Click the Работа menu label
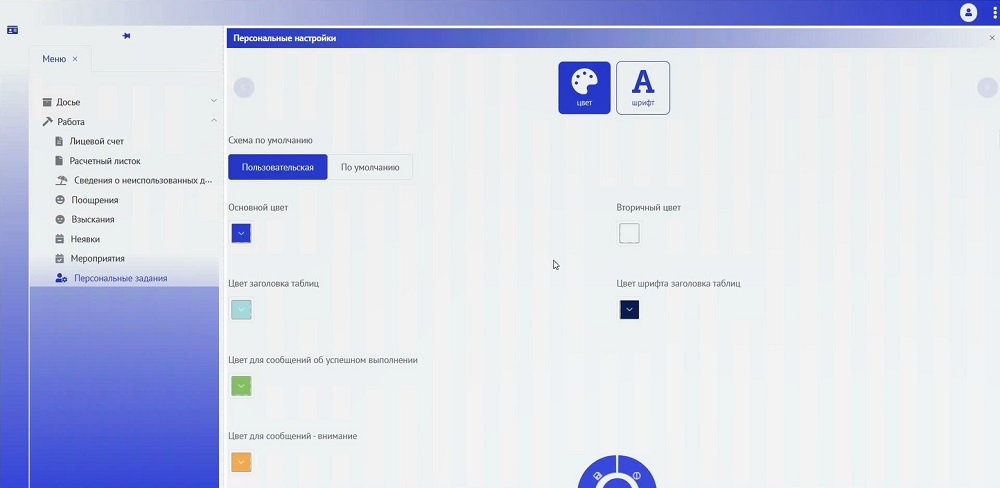The width and height of the screenshot is (1000, 488). (x=71, y=122)
